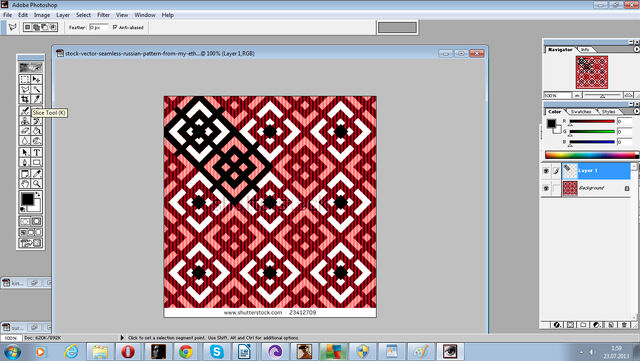The height and width of the screenshot is (361, 640).
Task: Open the Layer menu
Action: click(x=63, y=15)
